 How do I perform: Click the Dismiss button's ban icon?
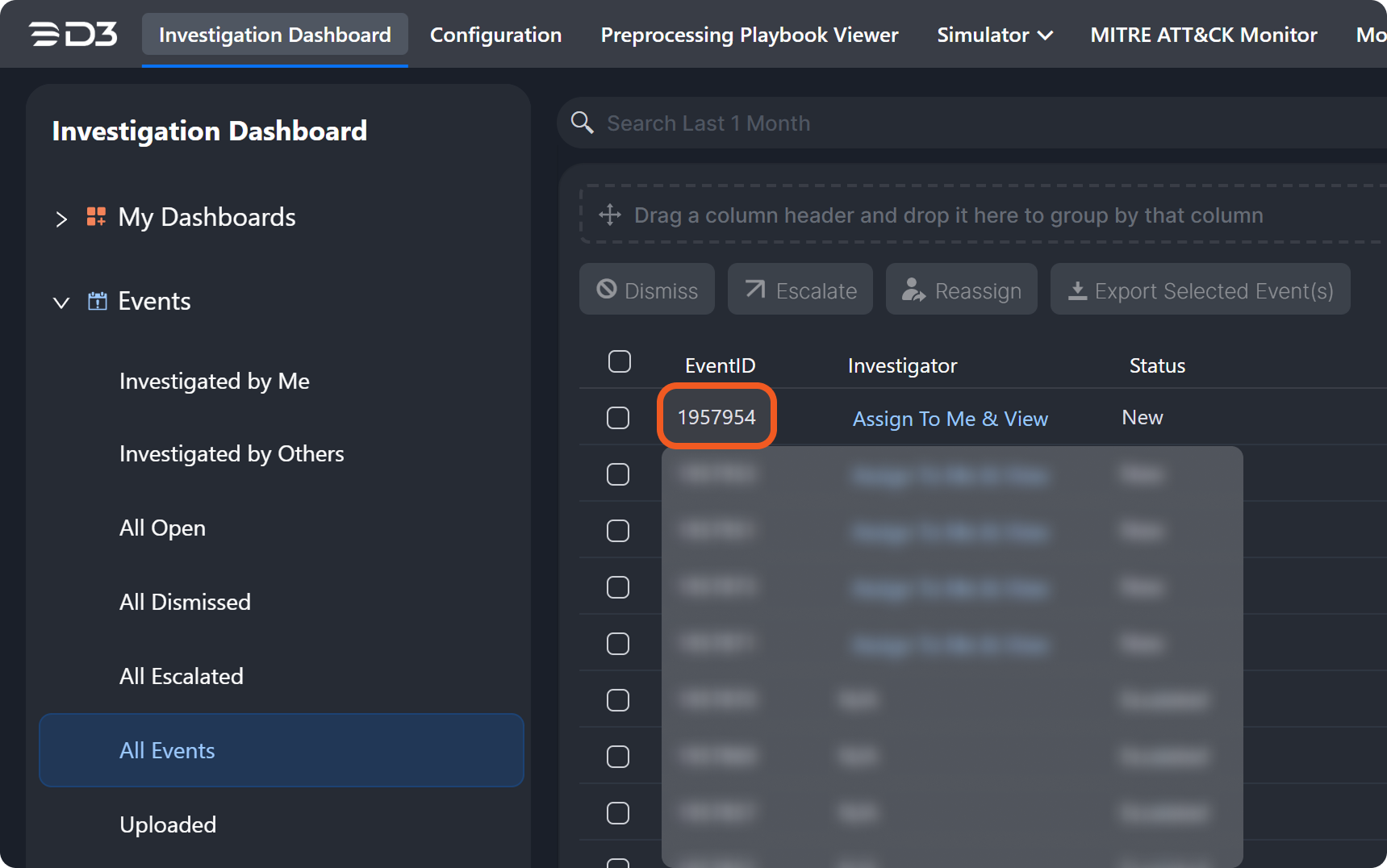[x=606, y=290]
